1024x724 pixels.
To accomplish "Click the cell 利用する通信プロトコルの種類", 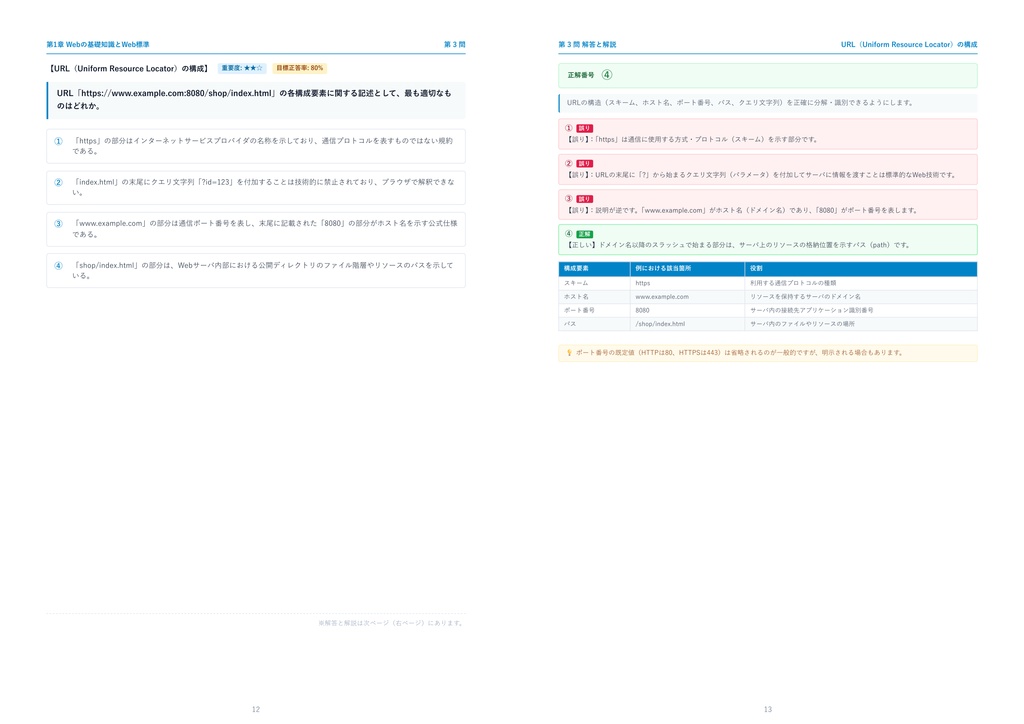I will coord(861,283).
